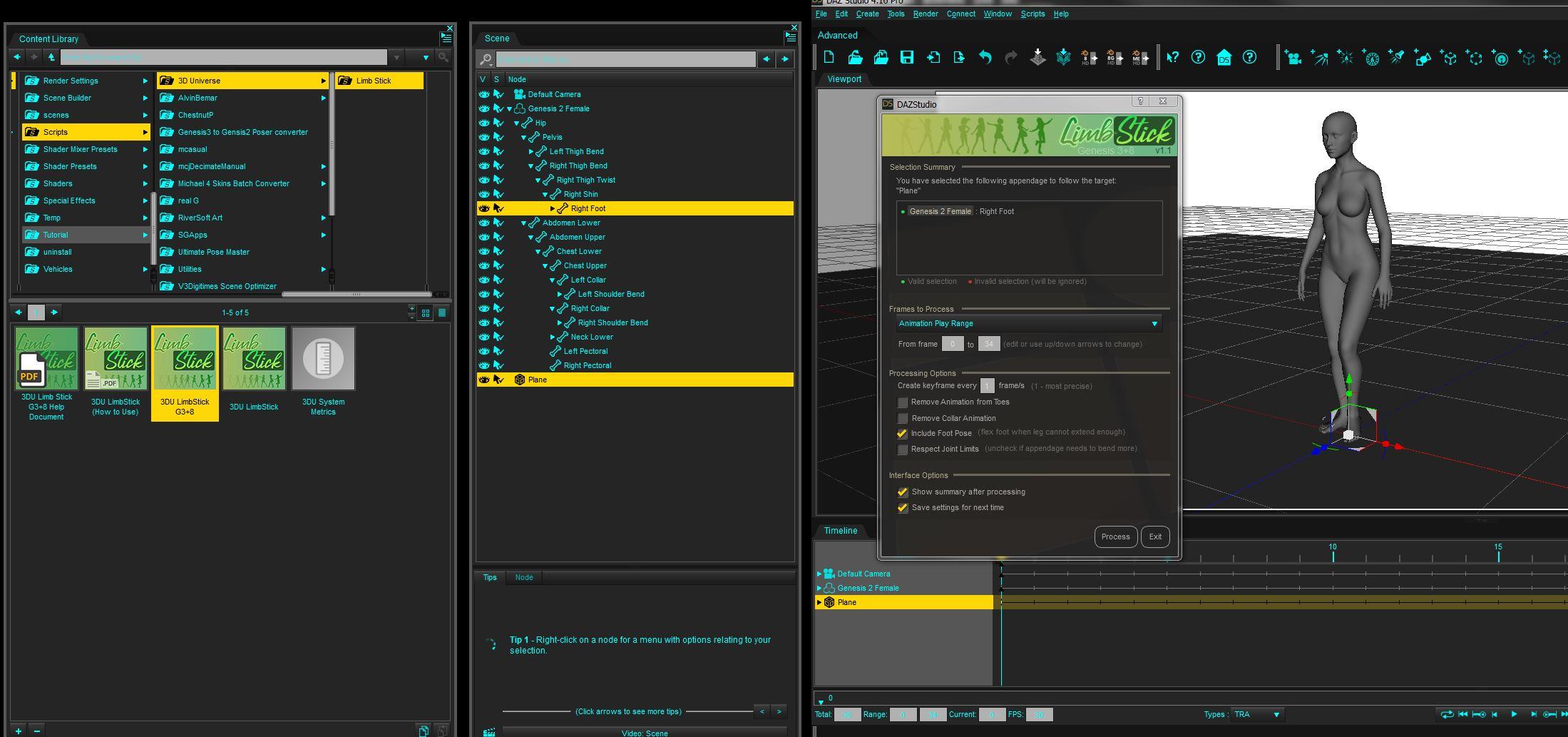Select the Timeline tab
Image resolution: width=1568 pixels, height=737 pixels.
point(841,530)
